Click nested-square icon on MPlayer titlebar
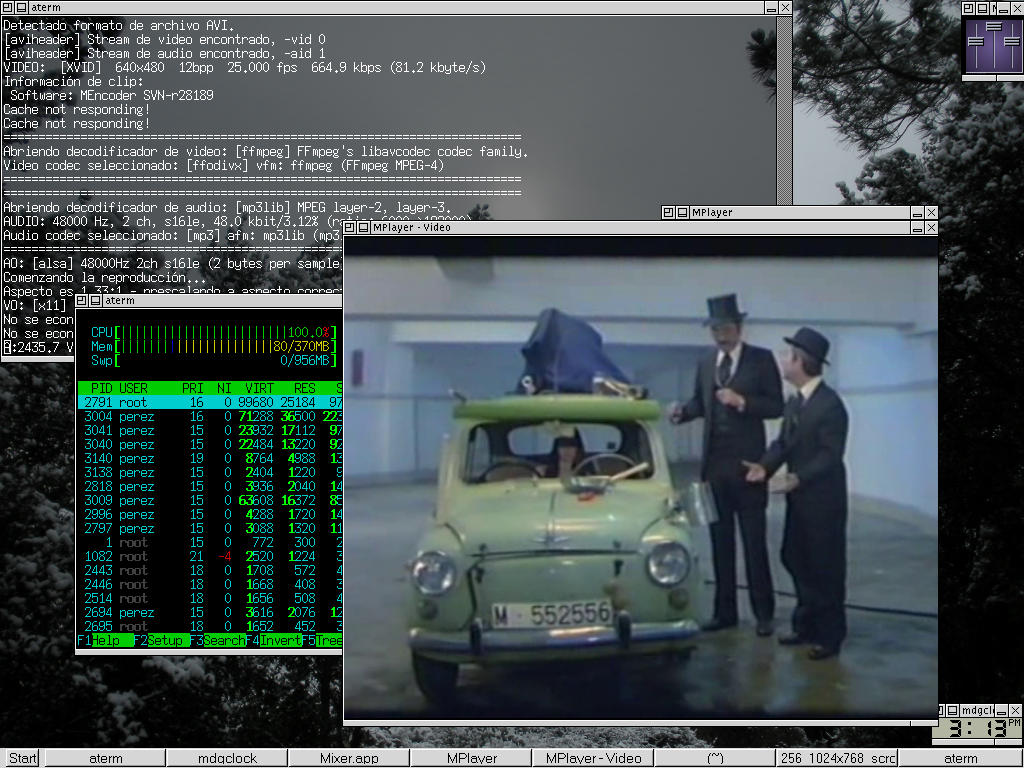The width and height of the screenshot is (1024, 768). (668, 212)
